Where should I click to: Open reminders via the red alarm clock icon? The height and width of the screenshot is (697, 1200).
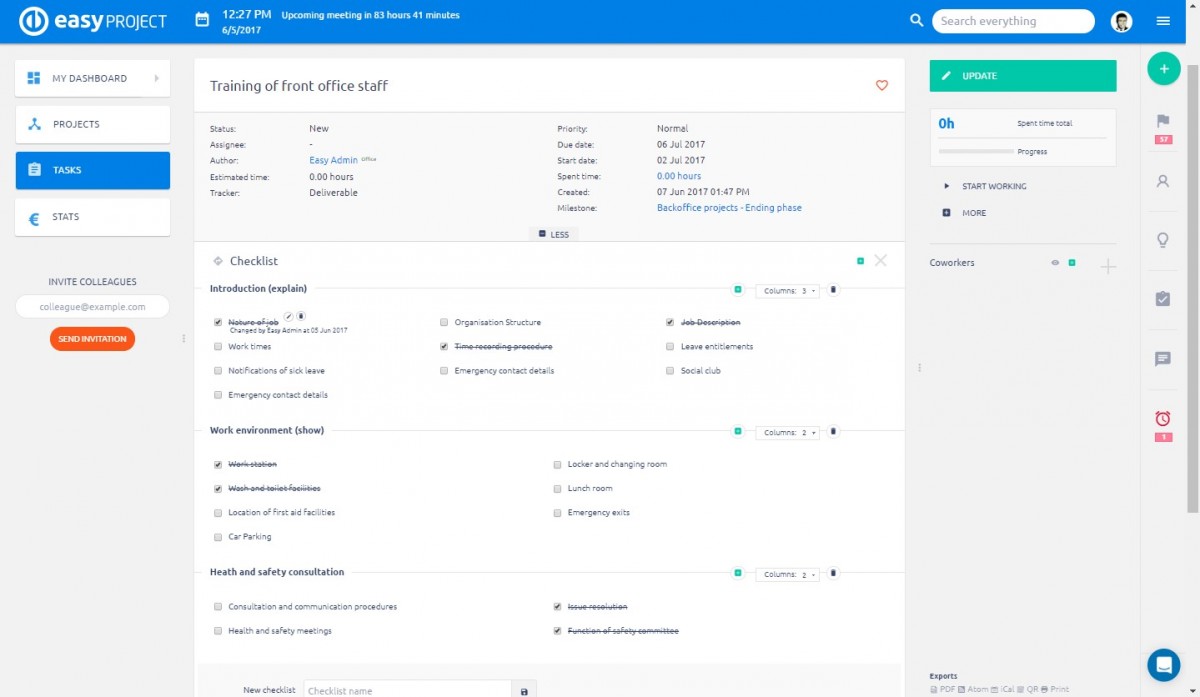coord(1162,420)
